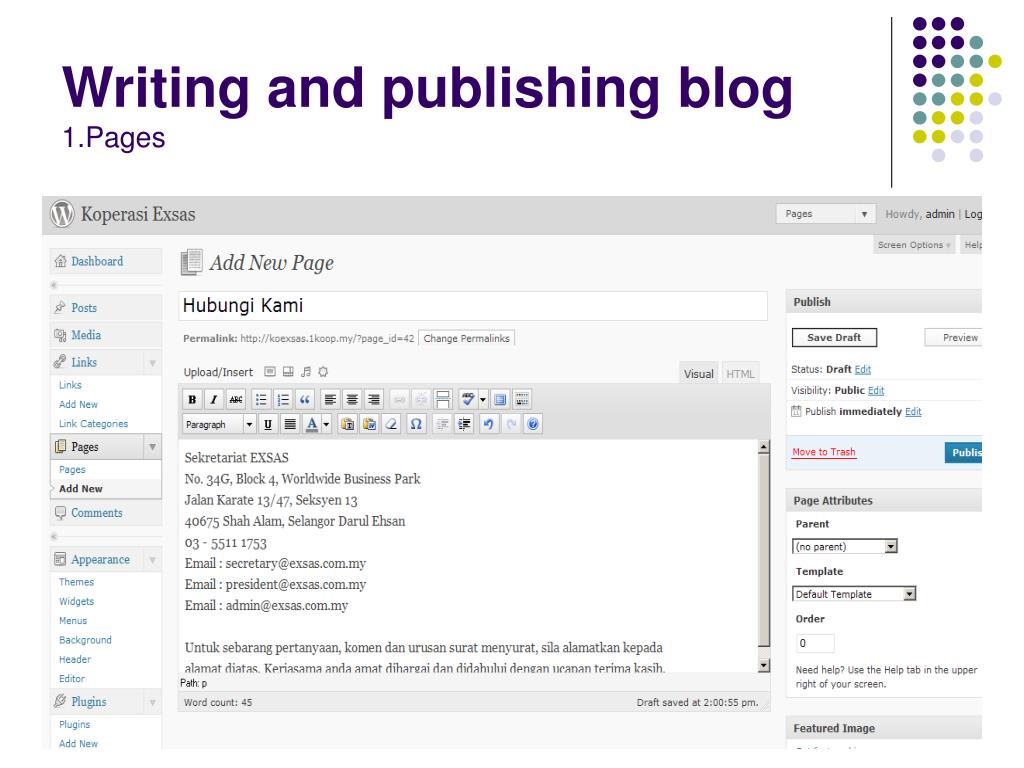Image resolution: width=1024 pixels, height=768 pixels.
Task: Switch to the HTML editor tab
Action: 740,374
